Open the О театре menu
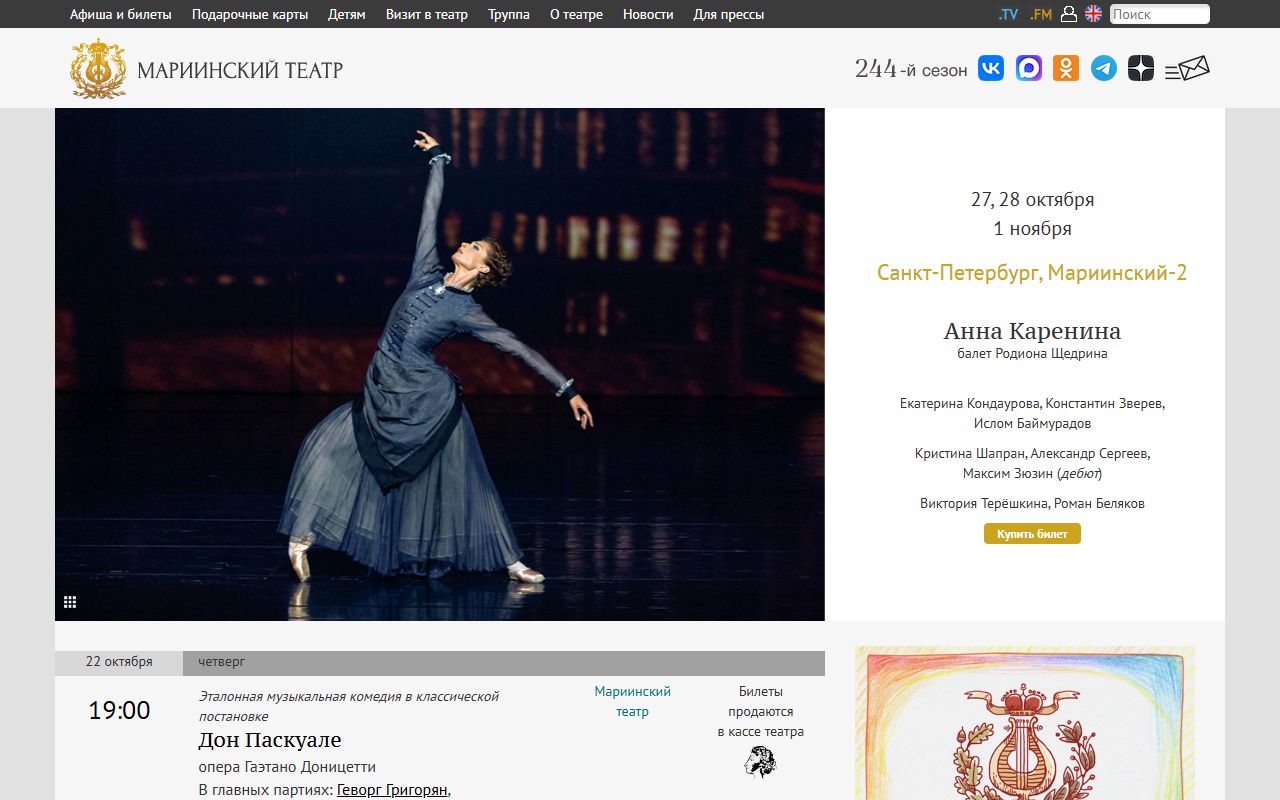1280x800 pixels. pos(576,14)
